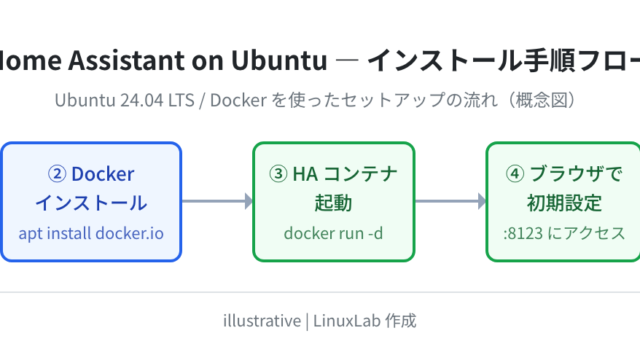
Task: Click the command text 'docker run -d'
Action: pyautogui.click(x=333, y=233)
